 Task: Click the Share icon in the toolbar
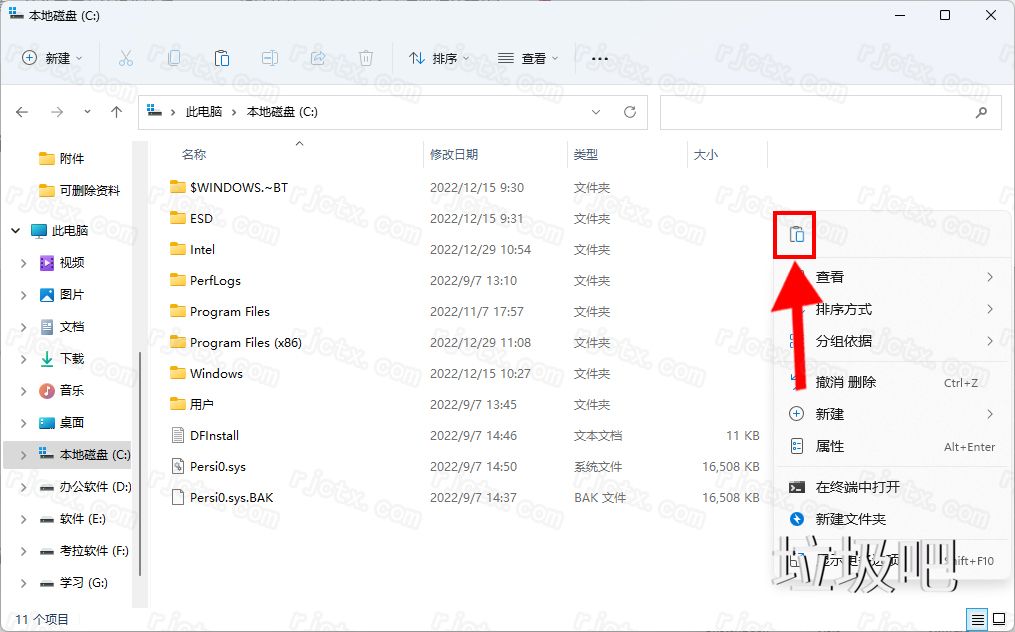click(x=318, y=58)
